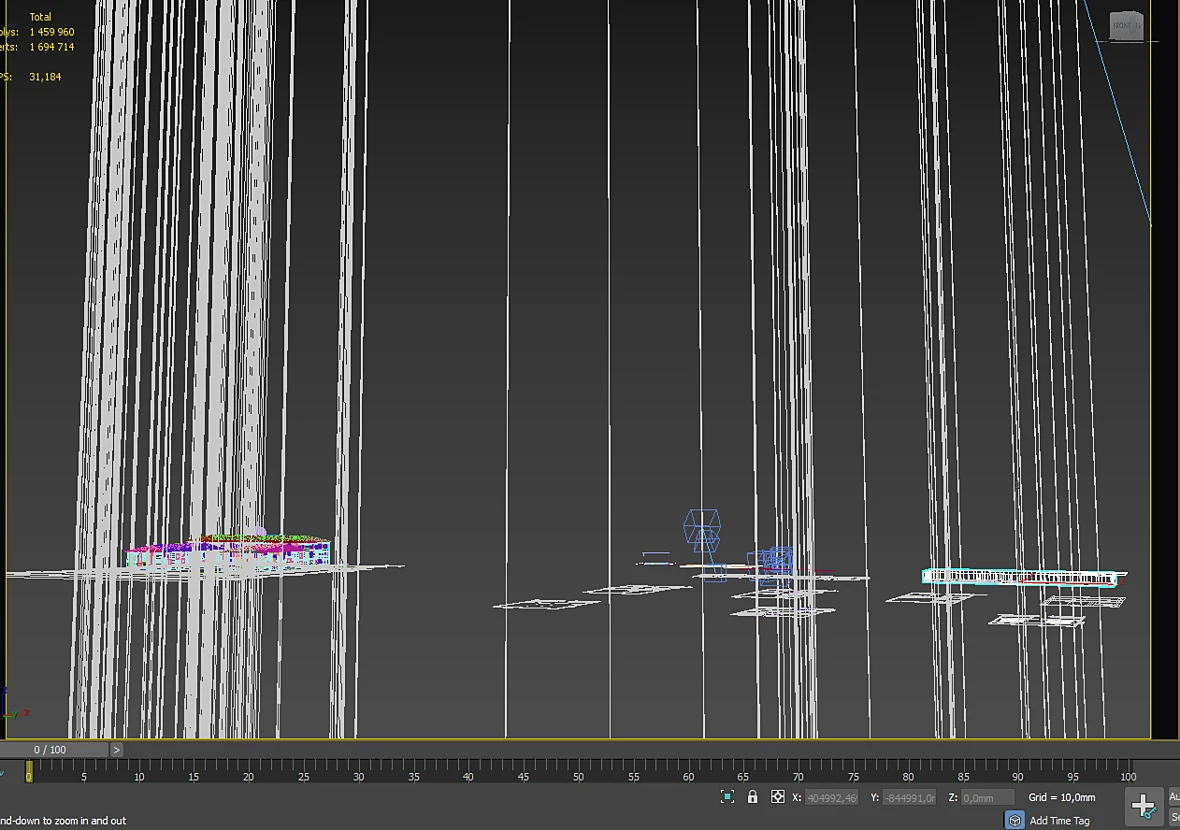1180x830 pixels.
Task: Click the Add Time Tag label
Action: pos(1059,821)
